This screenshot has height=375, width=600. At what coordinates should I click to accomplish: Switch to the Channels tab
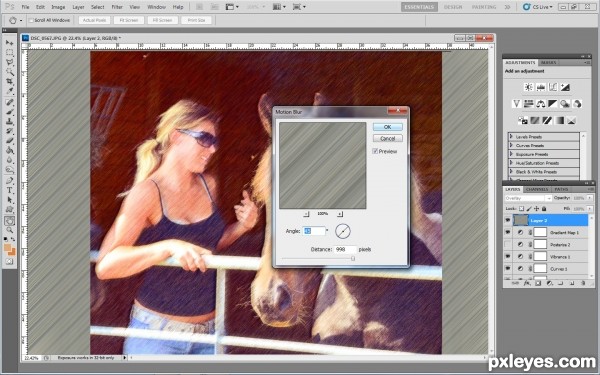click(537, 189)
